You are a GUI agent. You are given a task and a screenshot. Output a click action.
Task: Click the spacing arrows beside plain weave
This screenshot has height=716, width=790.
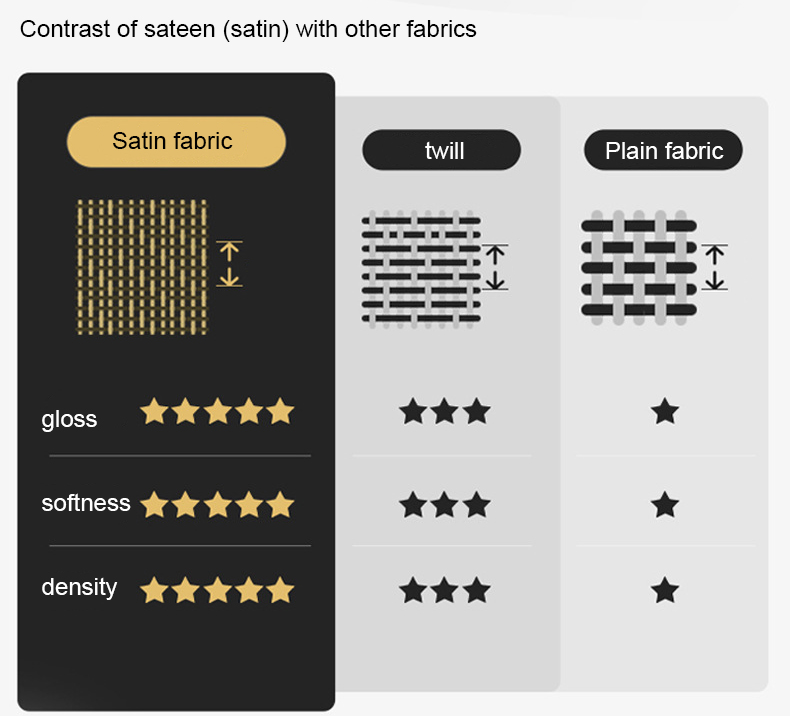(714, 267)
